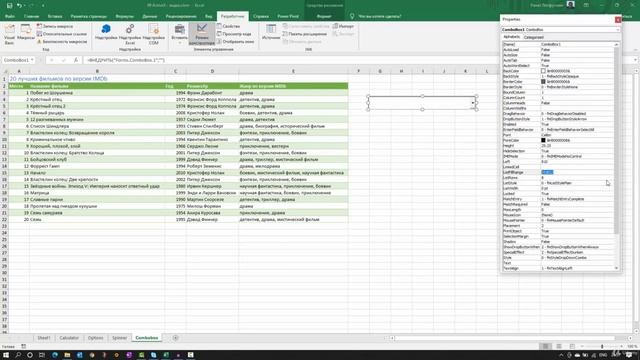Switch to Alphabetic tab in Properties
The height and width of the screenshot is (360, 640).
point(511,37)
